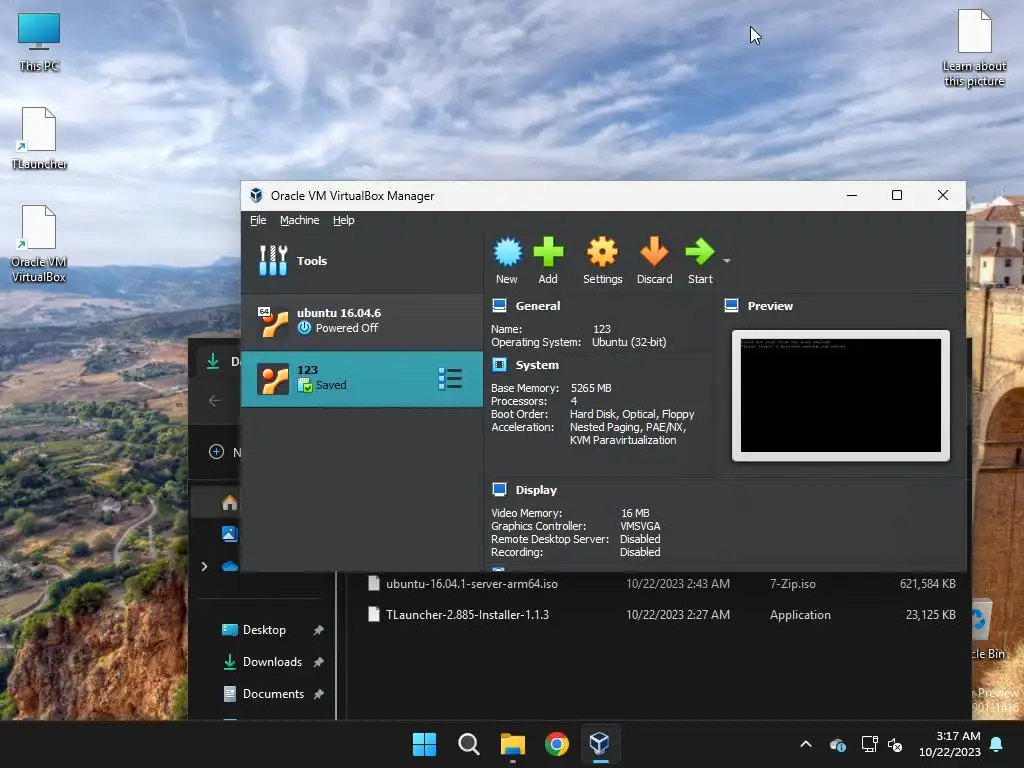Open TLauncher desktop shortcut
Image resolution: width=1024 pixels, height=768 pixels.
39,138
